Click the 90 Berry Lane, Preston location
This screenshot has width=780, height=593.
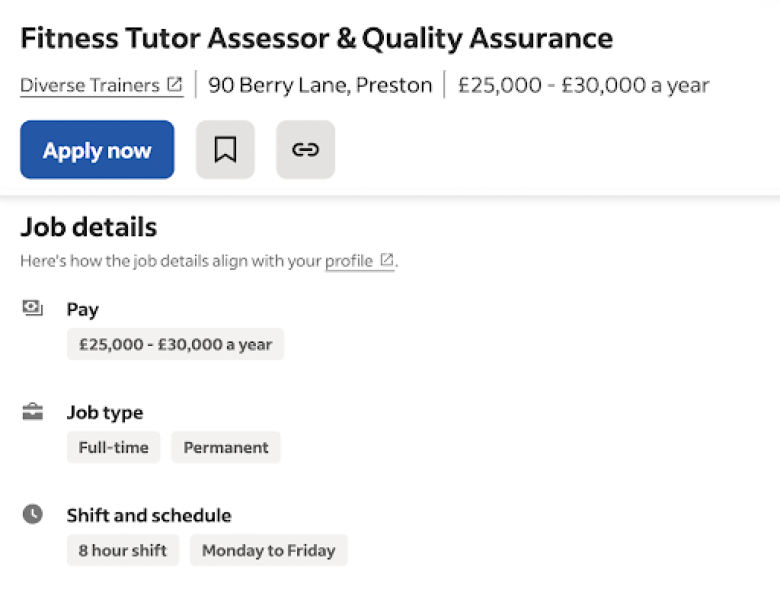coord(320,85)
